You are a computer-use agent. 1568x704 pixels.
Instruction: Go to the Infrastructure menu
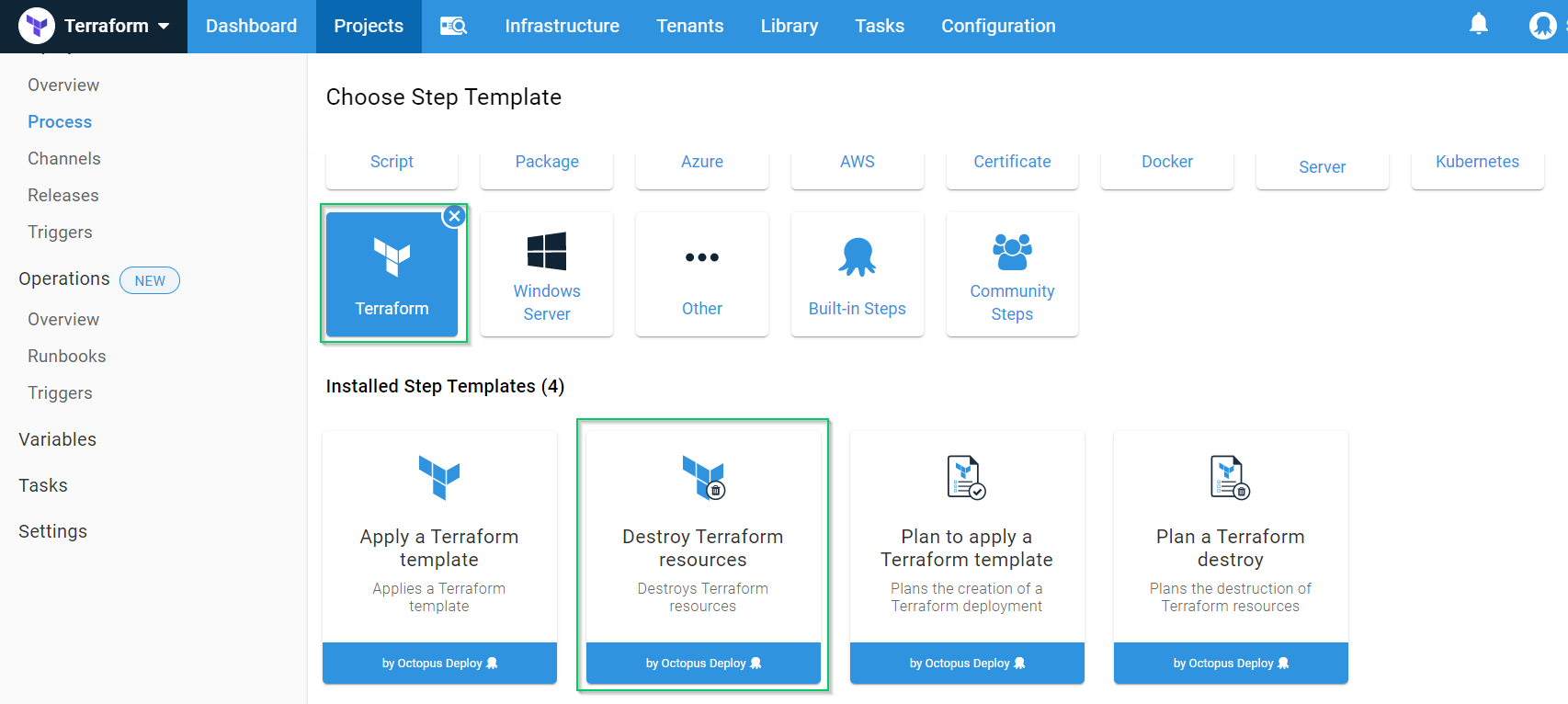click(562, 26)
